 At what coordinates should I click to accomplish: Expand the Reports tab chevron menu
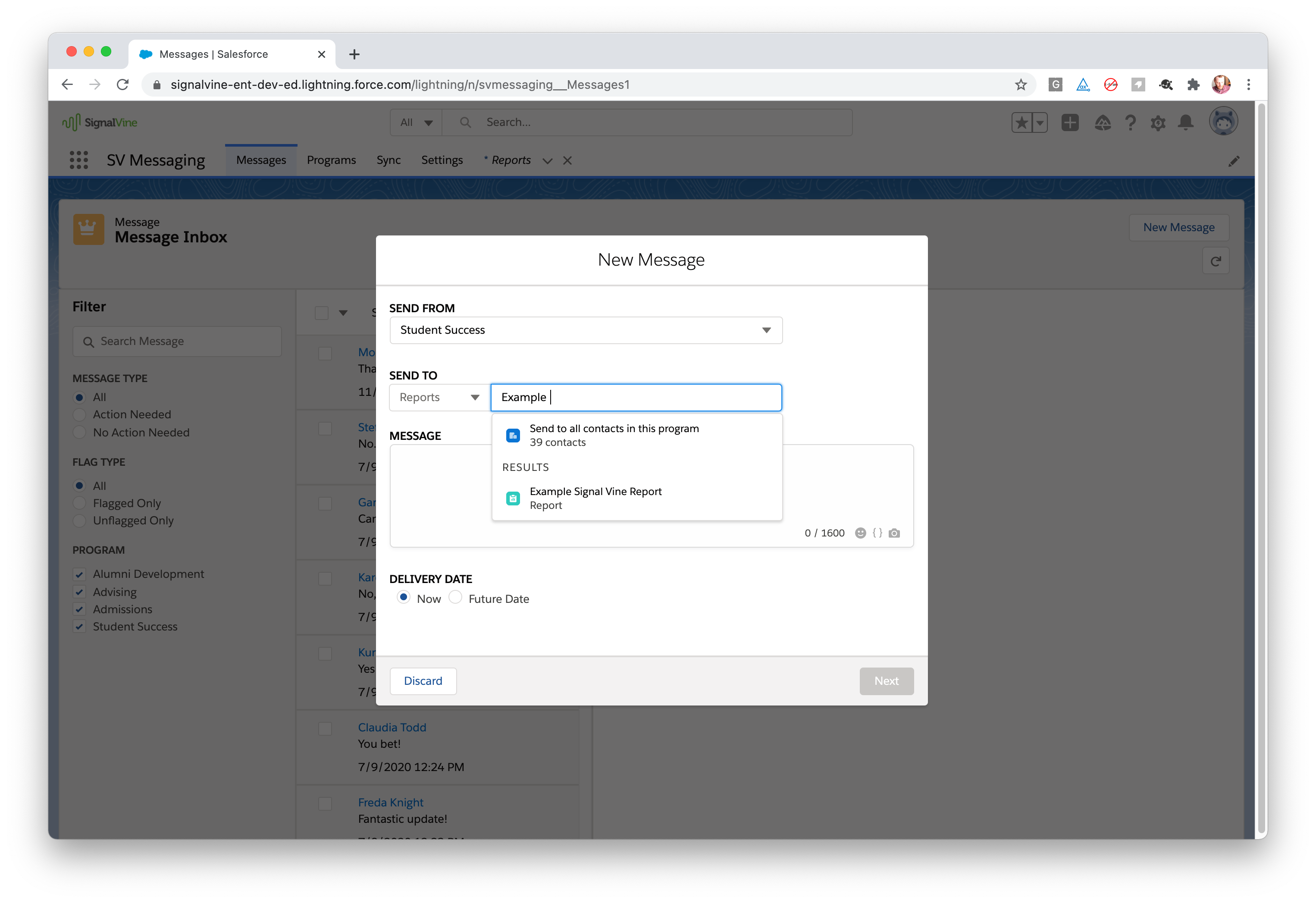pos(547,161)
